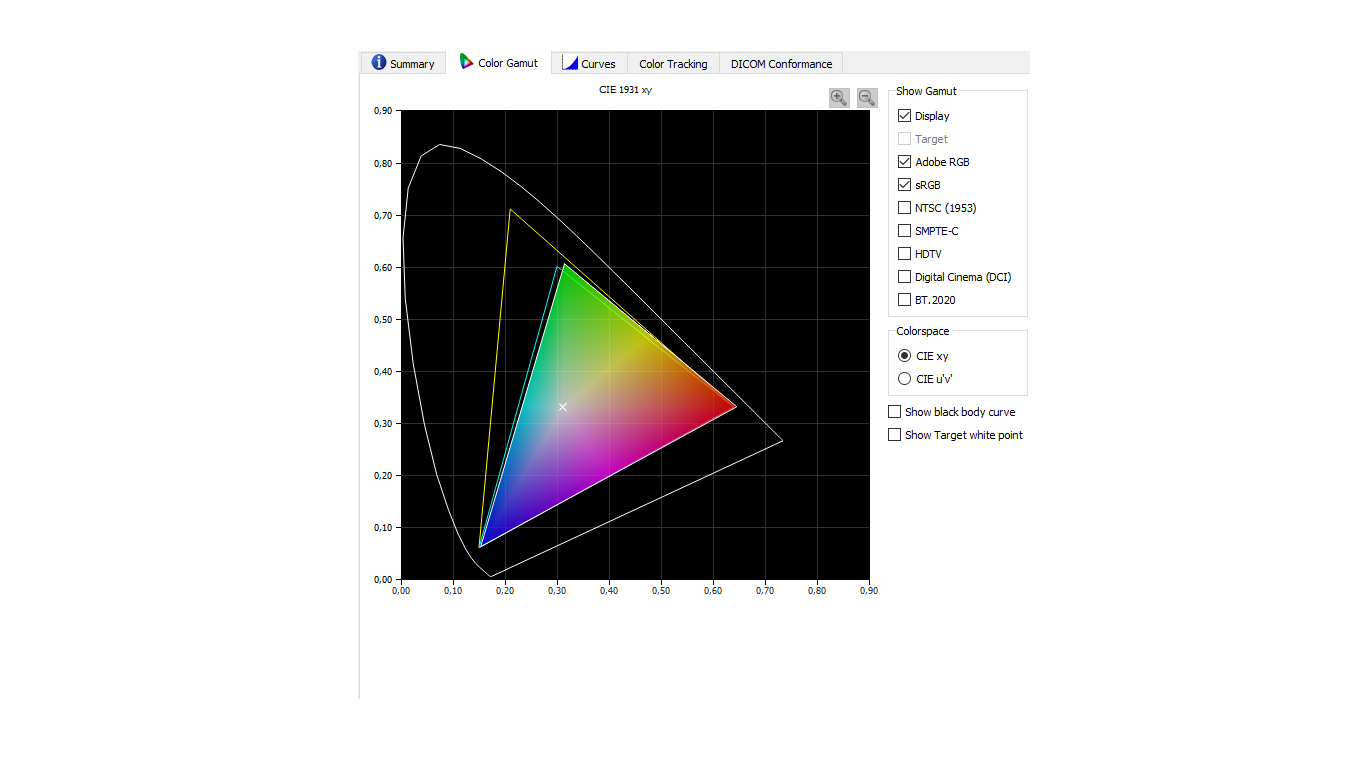This screenshot has height=768, width=1366.
Task: Select the CIE xy colorspace radio button
Action: coord(905,356)
